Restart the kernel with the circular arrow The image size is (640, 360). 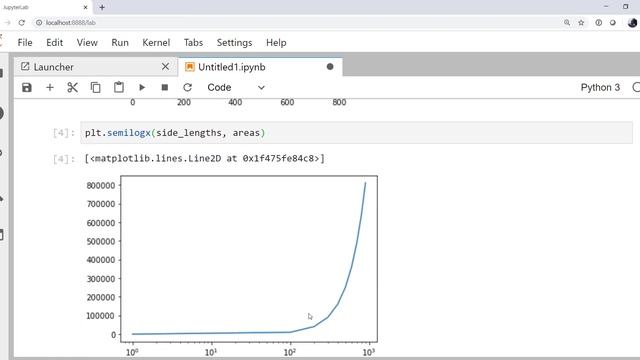[x=187, y=87]
